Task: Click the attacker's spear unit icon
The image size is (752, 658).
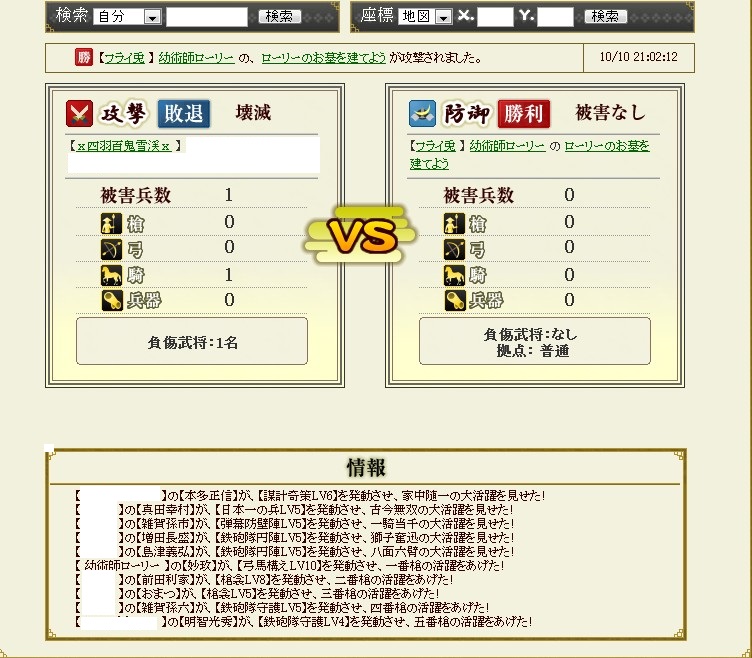Action: click(111, 223)
